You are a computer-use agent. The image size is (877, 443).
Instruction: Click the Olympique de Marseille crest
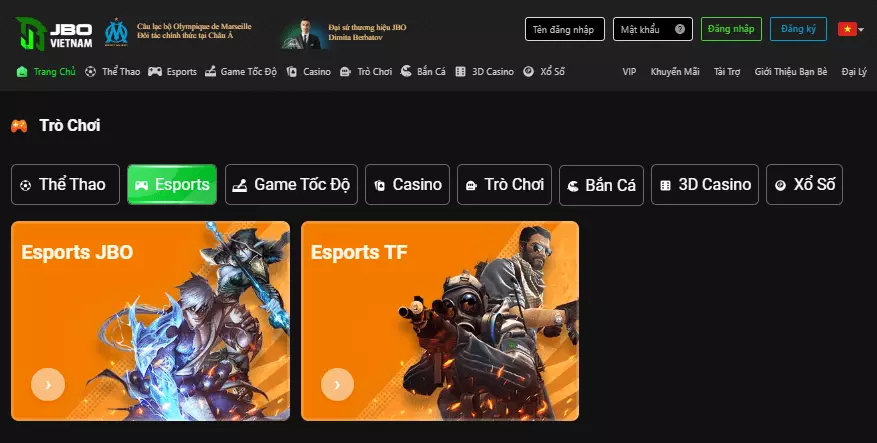click(x=116, y=32)
